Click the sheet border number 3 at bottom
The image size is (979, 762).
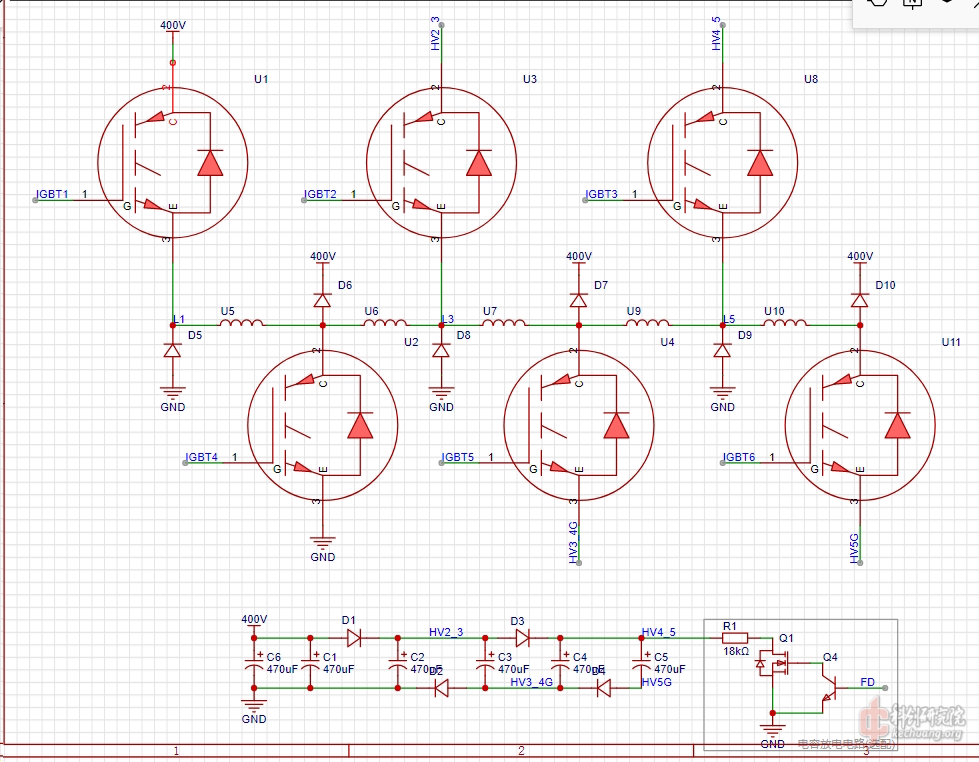[x=866, y=749]
